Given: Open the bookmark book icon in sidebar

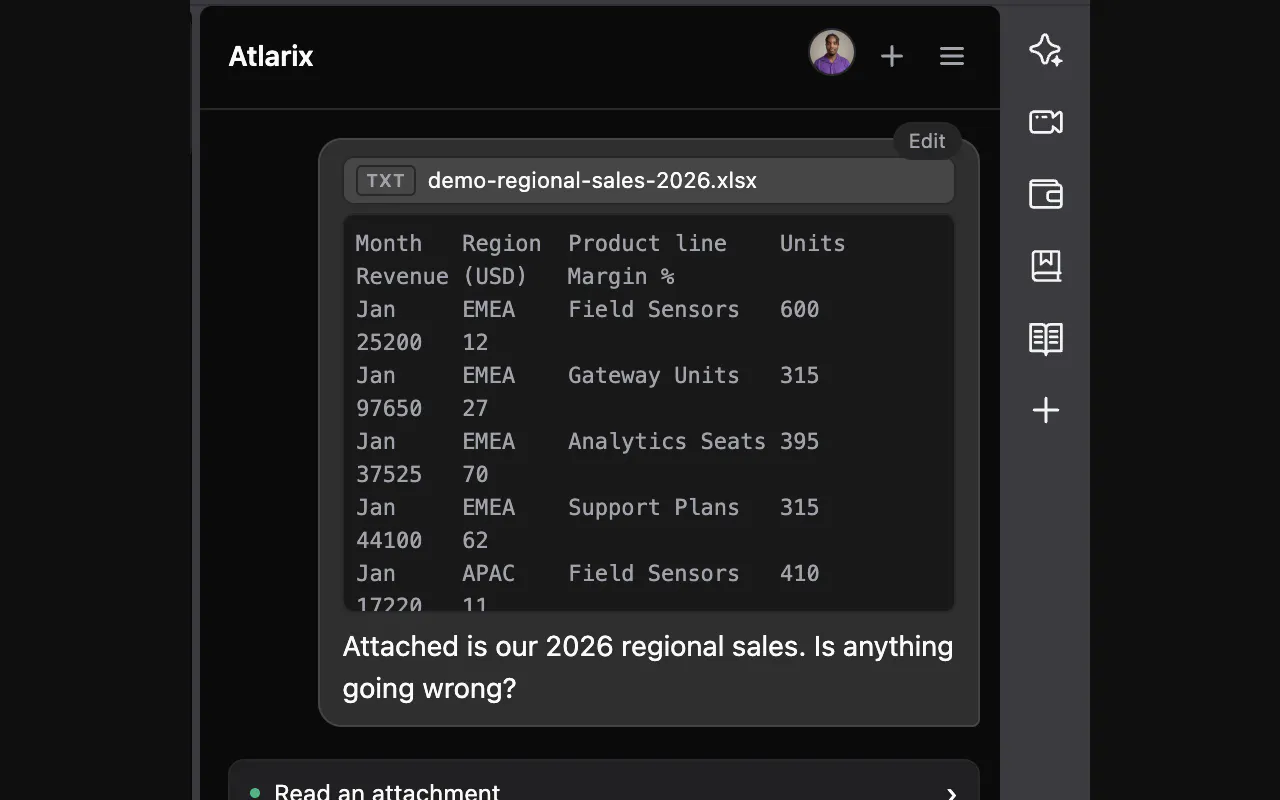Looking at the screenshot, I should [x=1045, y=266].
